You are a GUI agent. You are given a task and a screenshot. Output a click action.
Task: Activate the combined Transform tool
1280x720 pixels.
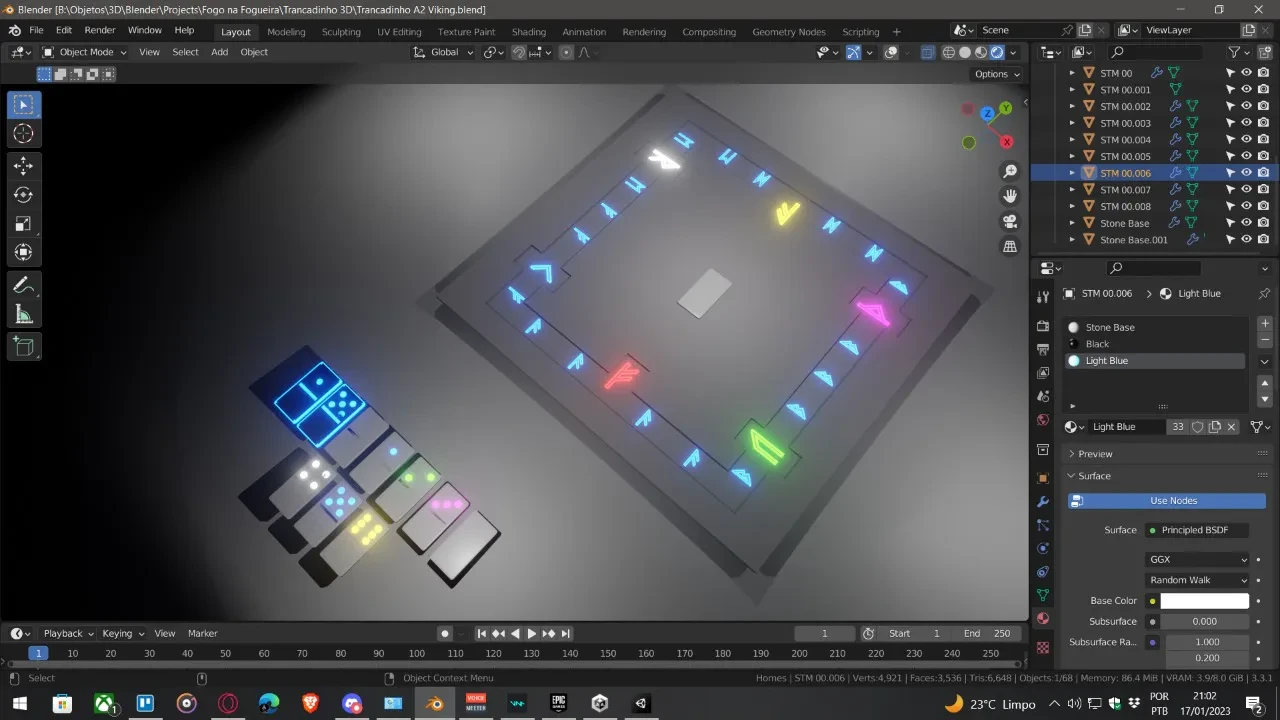point(24,253)
